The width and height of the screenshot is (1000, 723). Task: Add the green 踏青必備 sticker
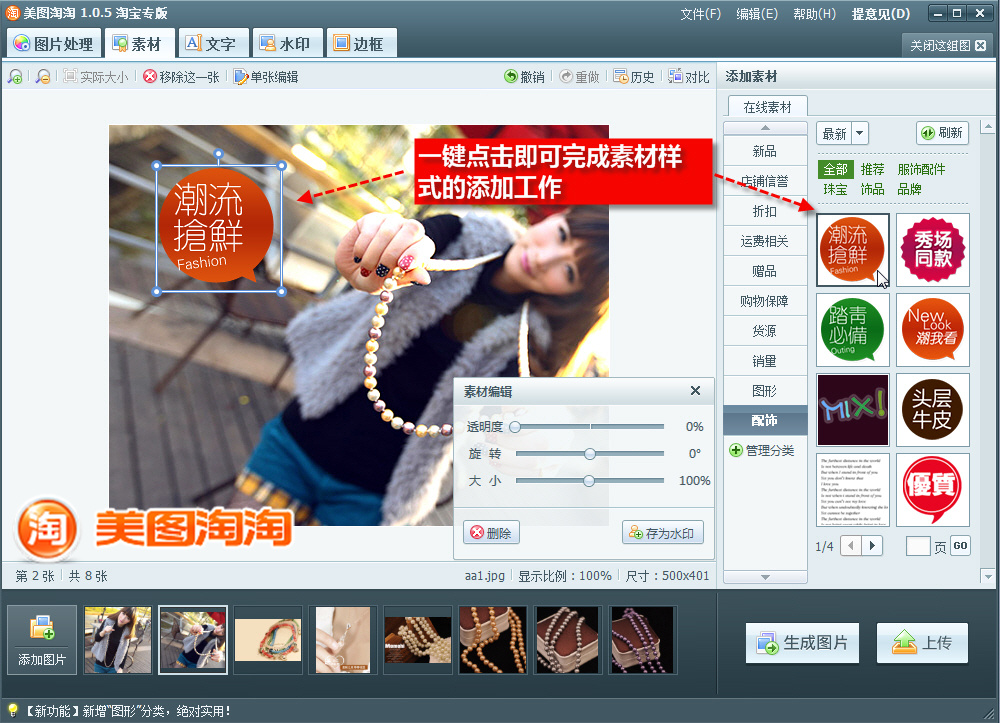[853, 330]
